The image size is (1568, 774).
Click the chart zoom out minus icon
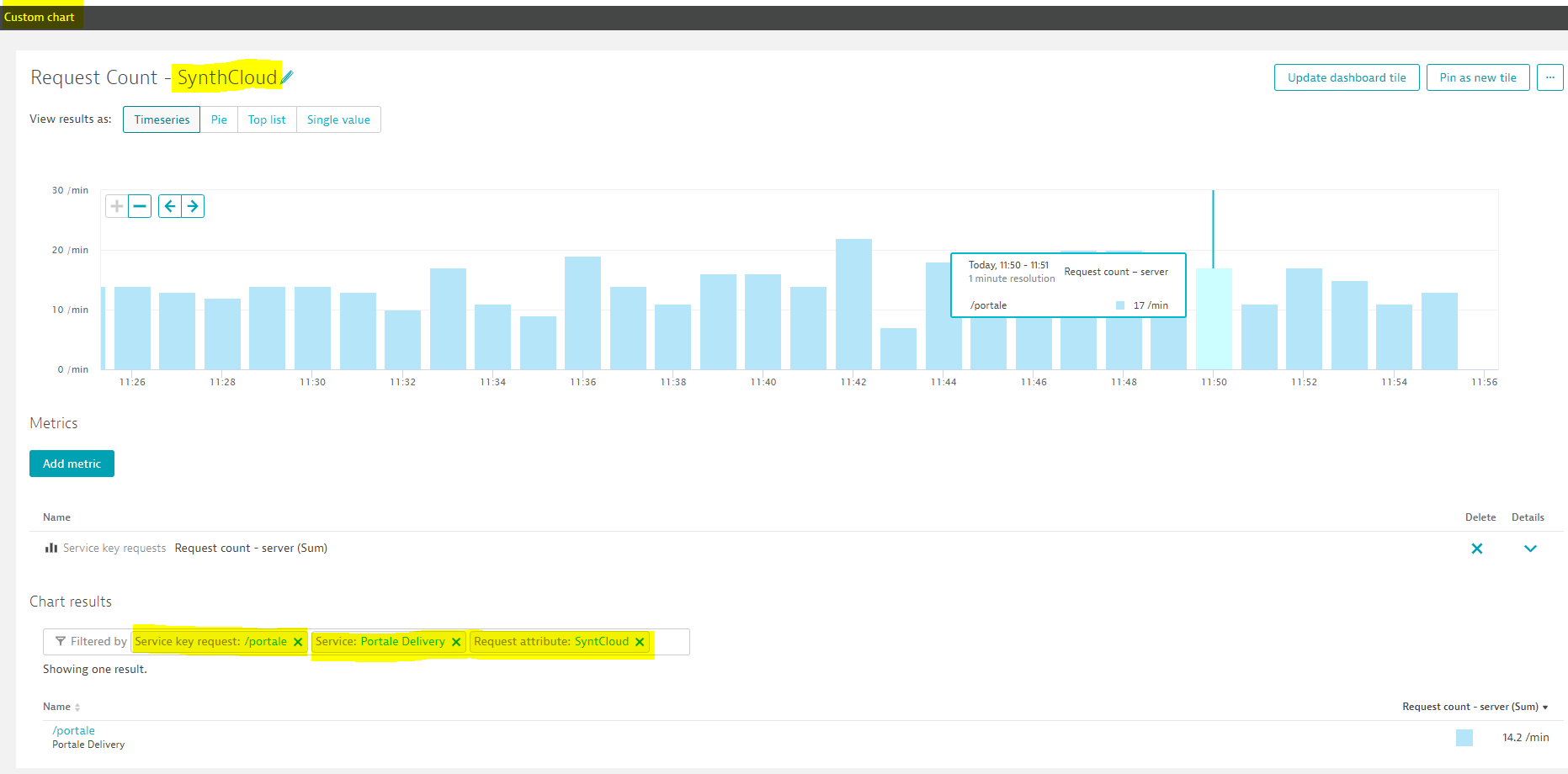pos(140,206)
